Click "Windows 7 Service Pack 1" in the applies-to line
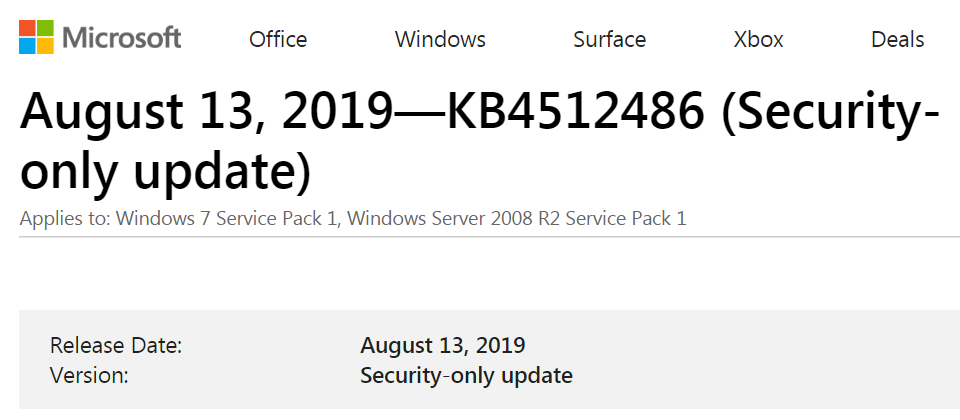The width and height of the screenshot is (960, 420). (227, 219)
